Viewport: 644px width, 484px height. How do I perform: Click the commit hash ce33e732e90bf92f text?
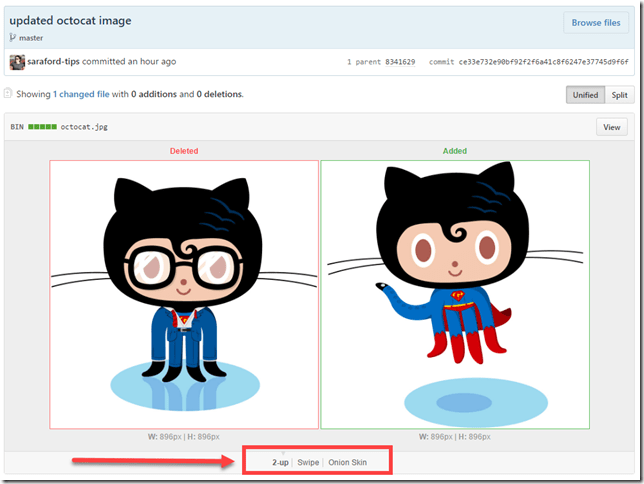[x=543, y=62]
